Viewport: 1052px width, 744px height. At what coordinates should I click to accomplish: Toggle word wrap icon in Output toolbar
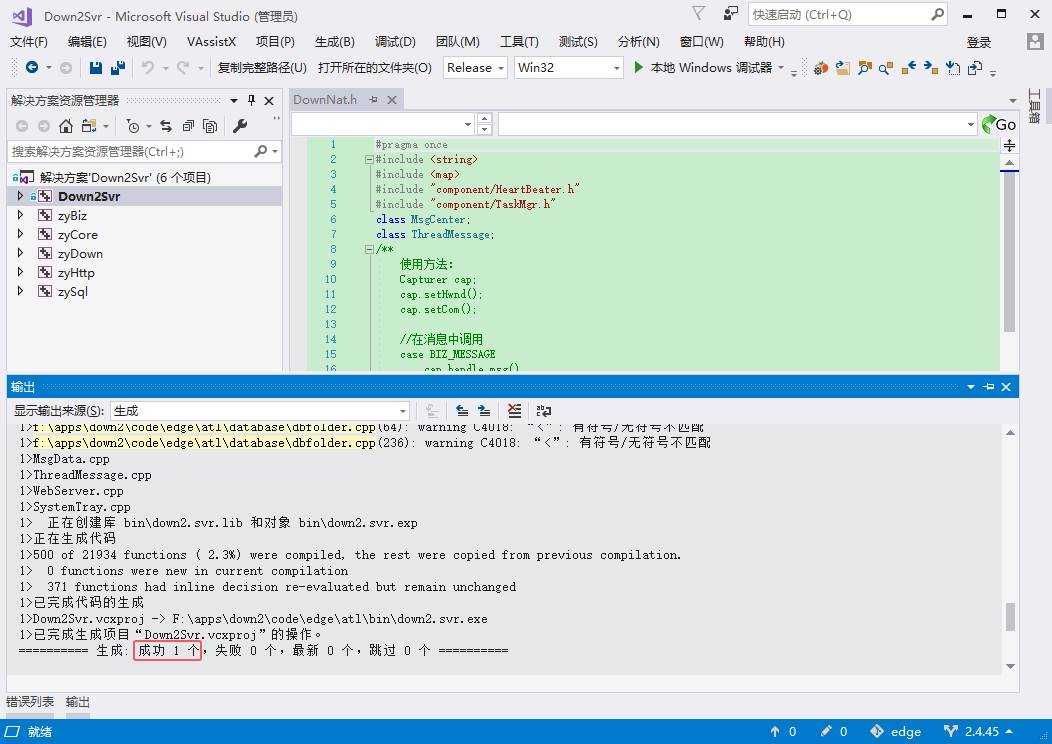543,411
